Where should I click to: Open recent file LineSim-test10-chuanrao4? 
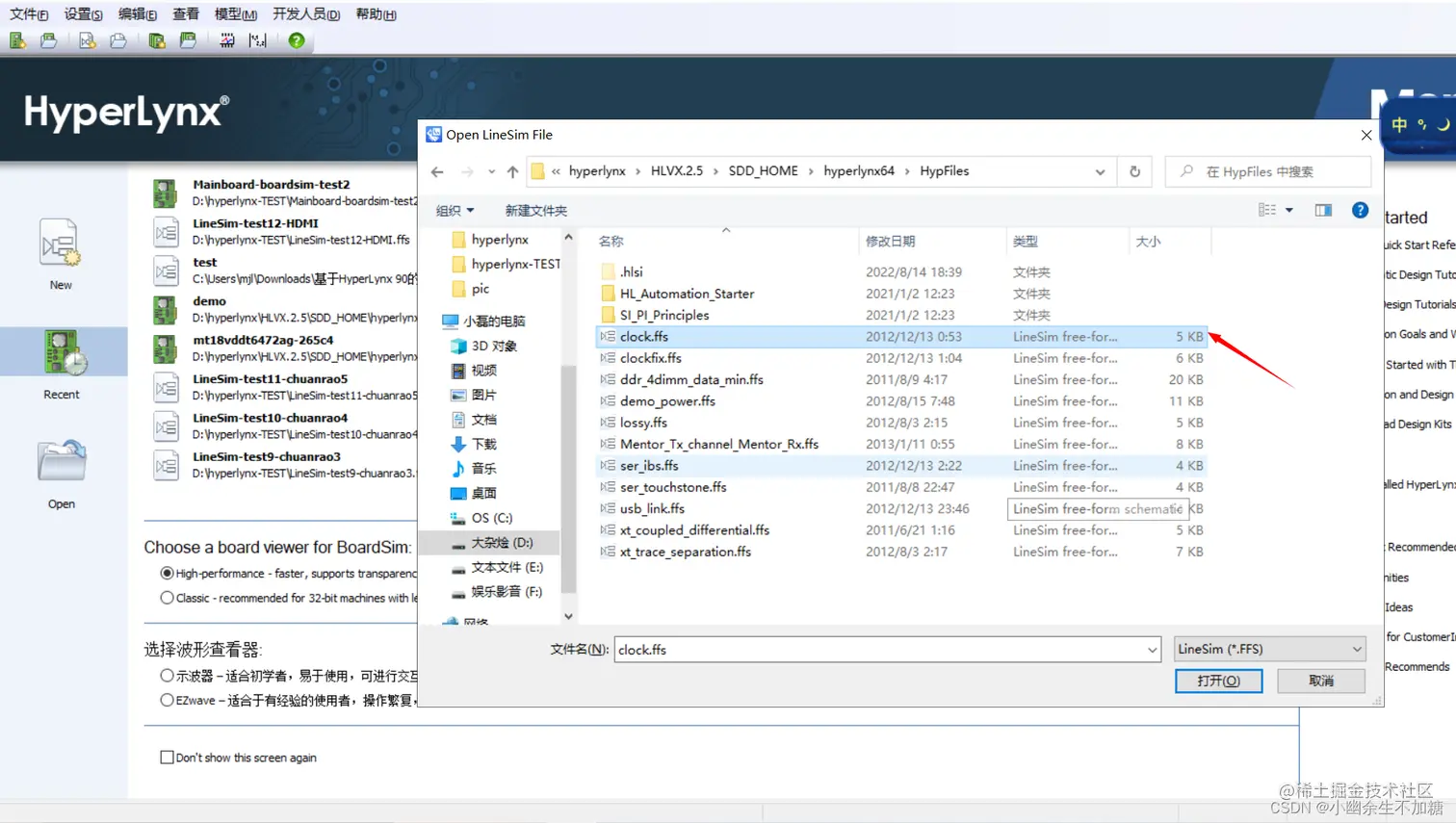point(270,418)
